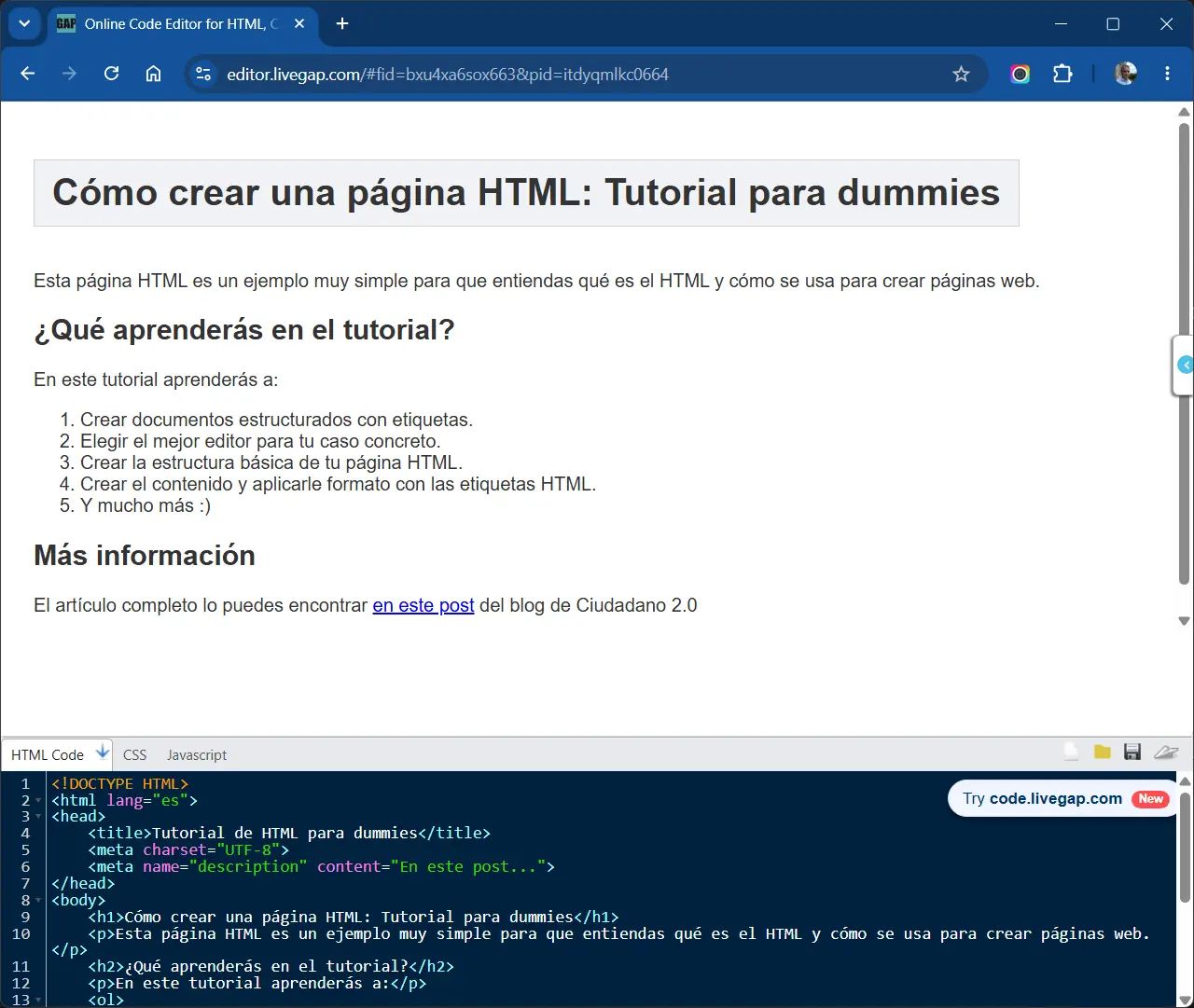This screenshot has height=1008, width=1194.
Task: Collapse the head tag fold arrow on line 3
Action: pos(38,817)
